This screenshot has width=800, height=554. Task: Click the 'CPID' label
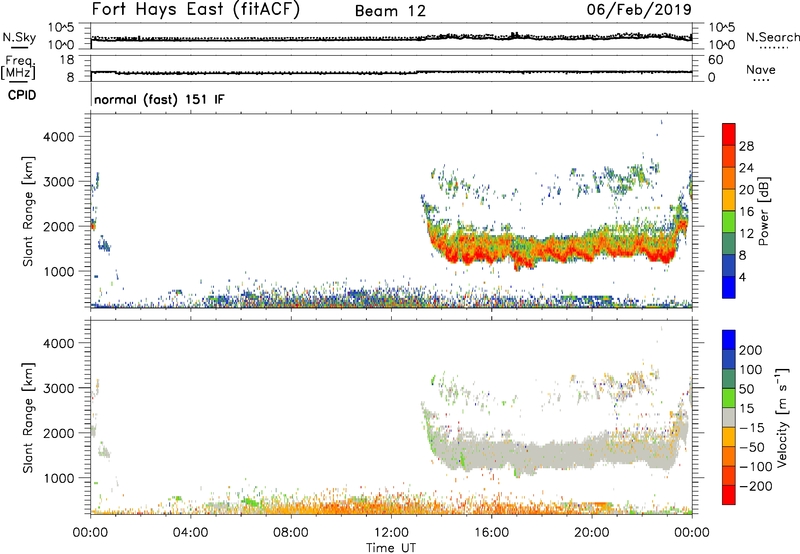point(22,95)
